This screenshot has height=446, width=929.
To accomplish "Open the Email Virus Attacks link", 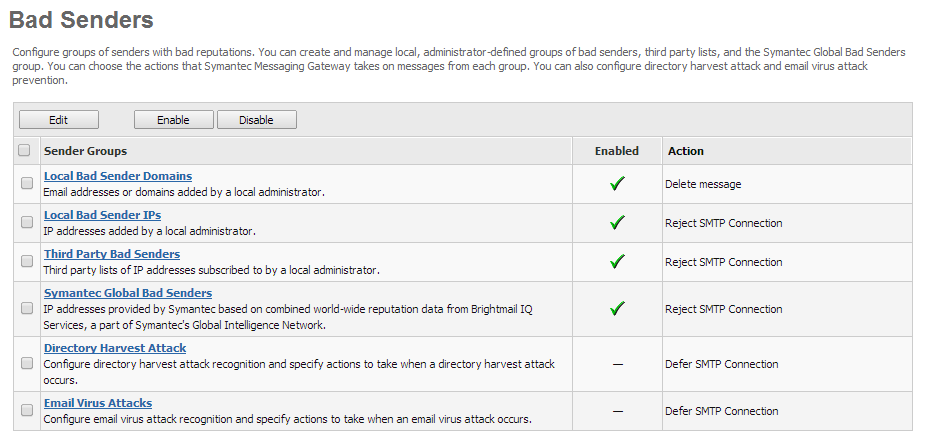I will point(98,403).
